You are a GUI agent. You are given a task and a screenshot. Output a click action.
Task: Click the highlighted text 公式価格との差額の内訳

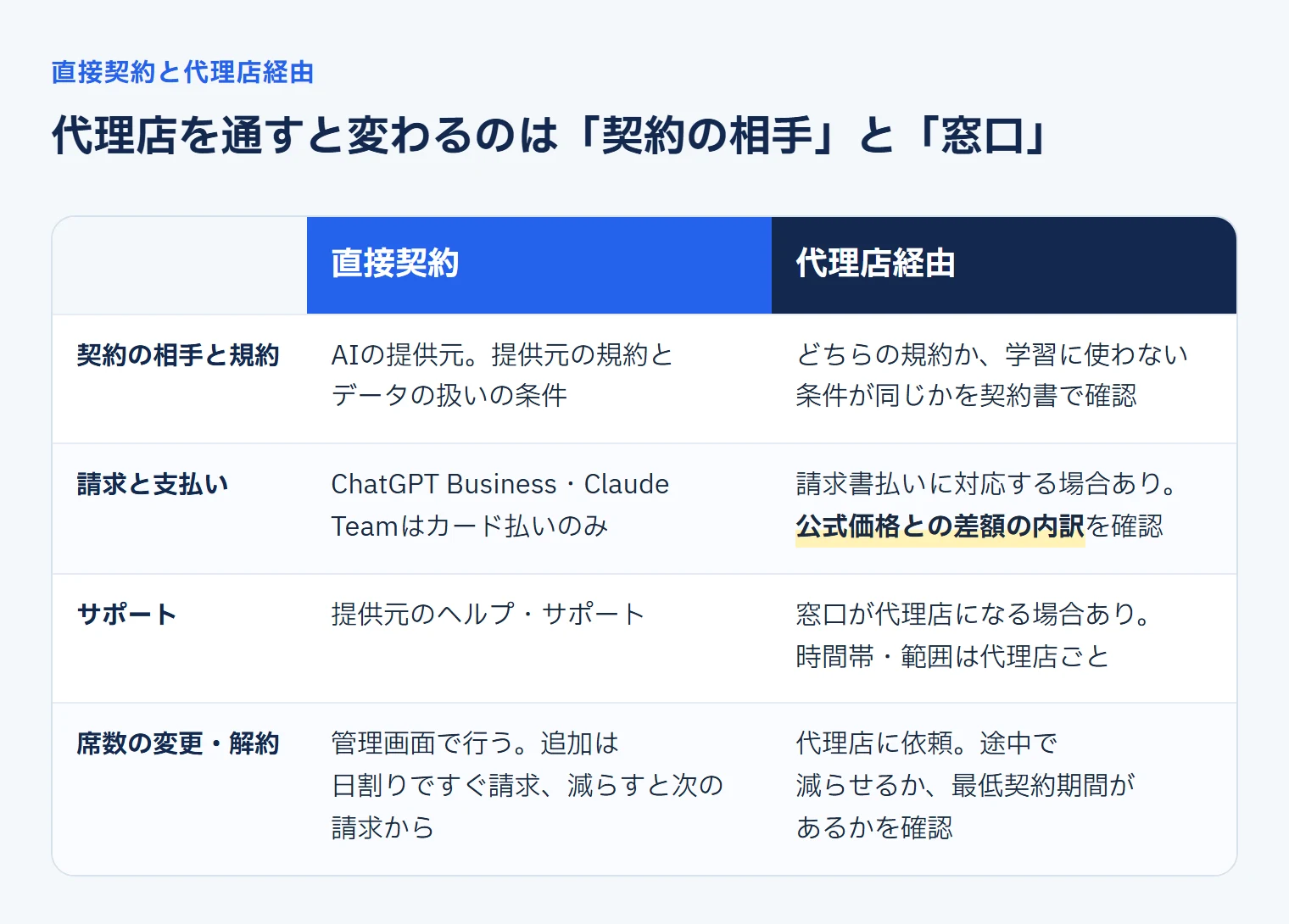(940, 526)
